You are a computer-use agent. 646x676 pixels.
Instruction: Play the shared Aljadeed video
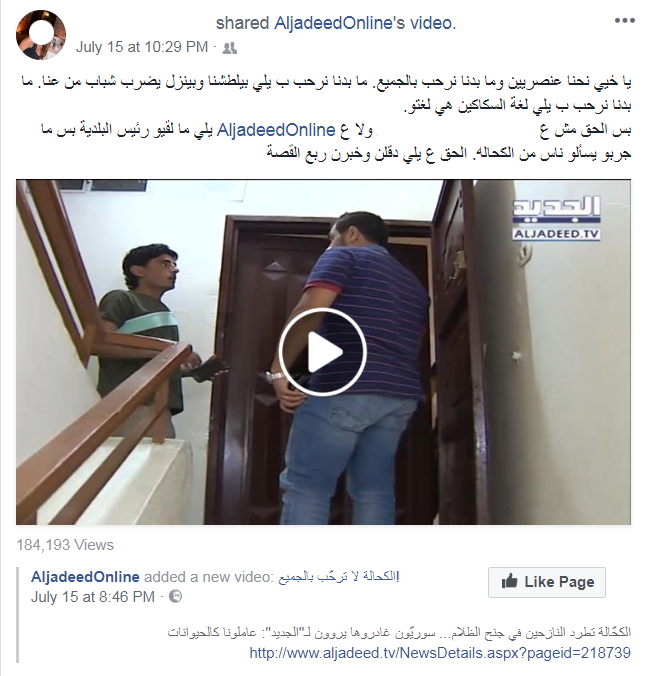[323, 352]
